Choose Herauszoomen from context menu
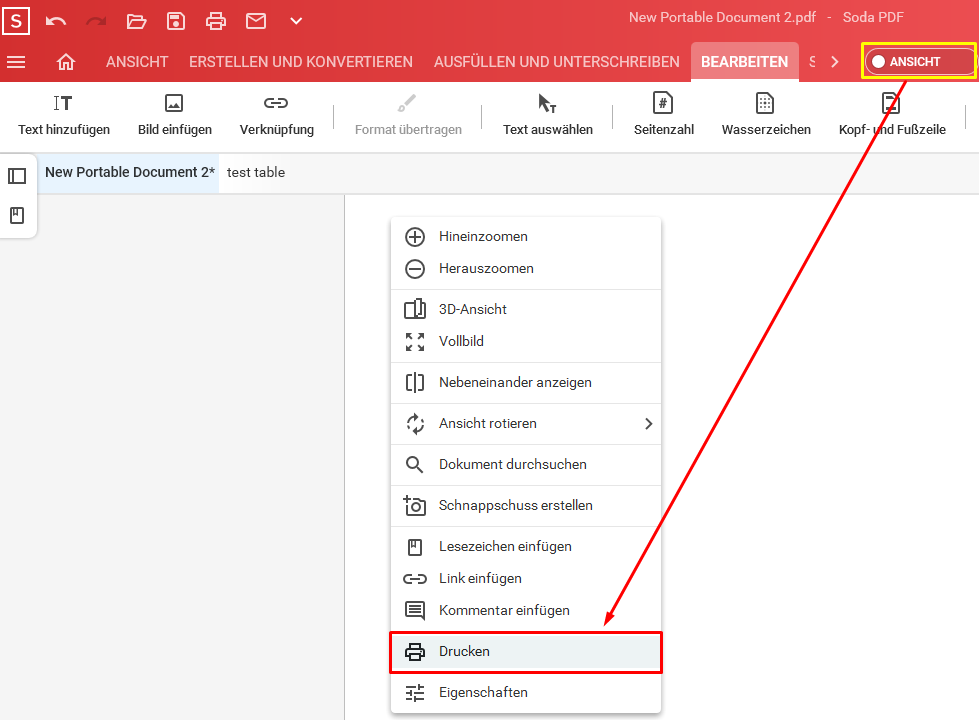 click(x=526, y=269)
